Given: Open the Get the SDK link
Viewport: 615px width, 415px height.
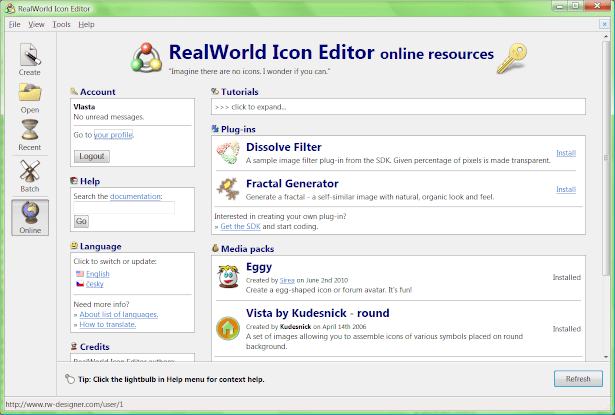Looking at the screenshot, I should [x=240, y=226].
